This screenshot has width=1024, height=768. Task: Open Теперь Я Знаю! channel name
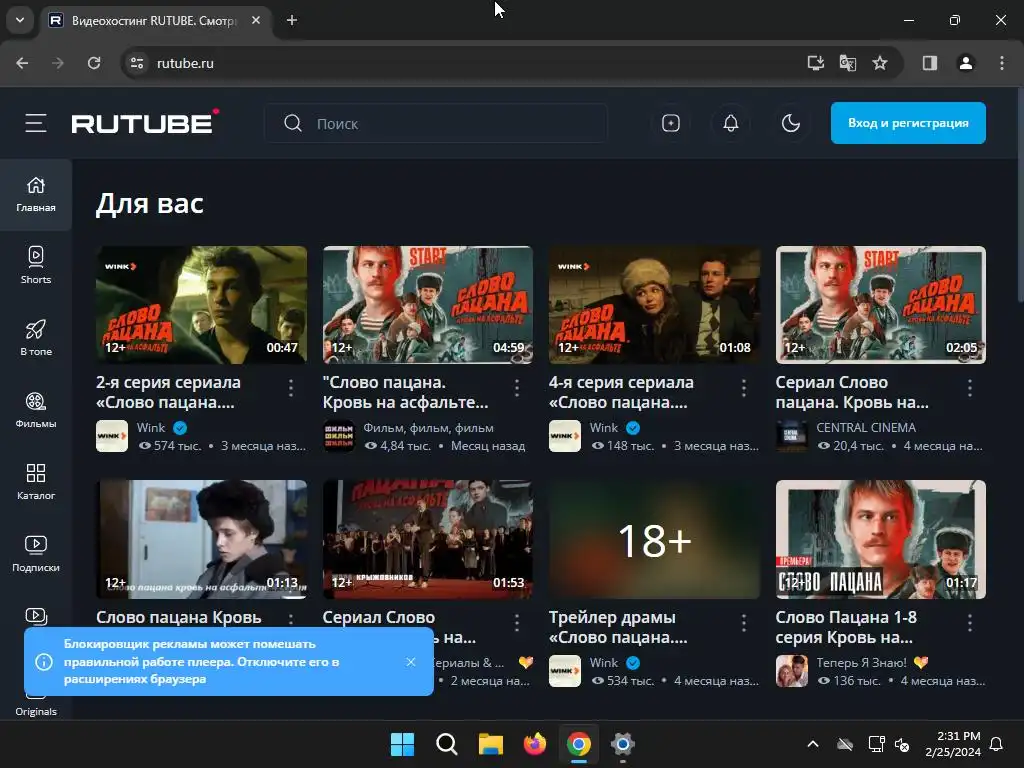pyautogui.click(x=861, y=662)
